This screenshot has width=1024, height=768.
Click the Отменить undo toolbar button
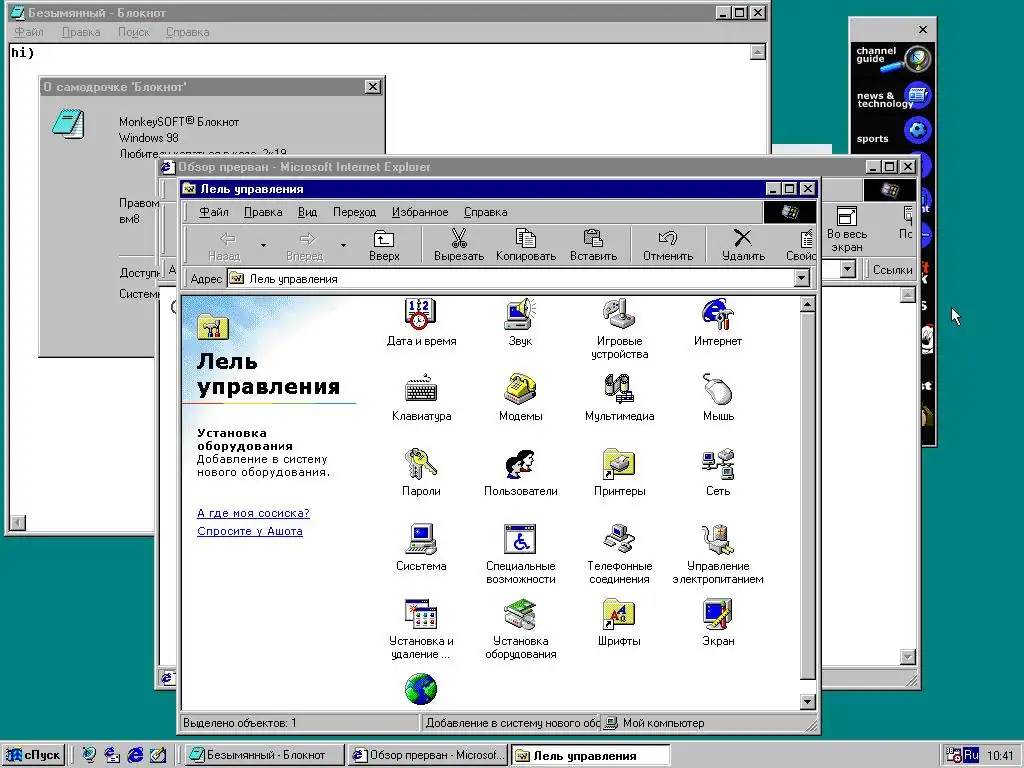click(x=667, y=245)
